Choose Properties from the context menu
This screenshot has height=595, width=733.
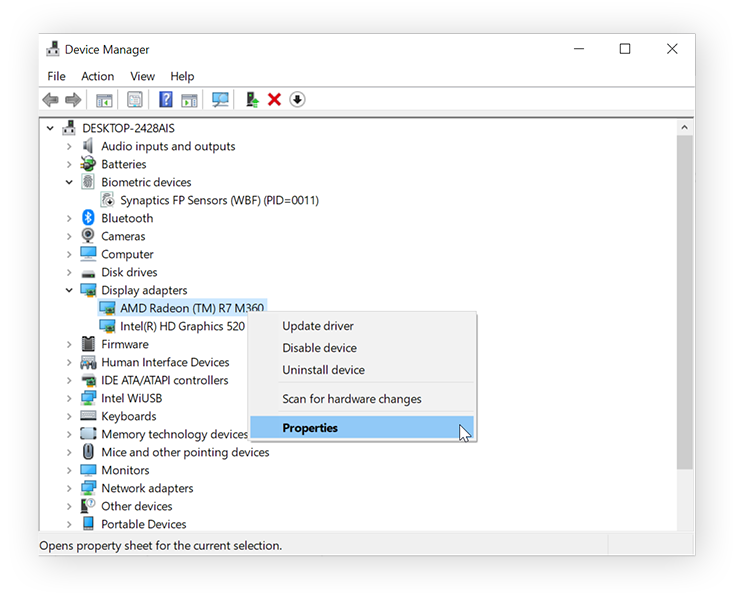[310, 428]
